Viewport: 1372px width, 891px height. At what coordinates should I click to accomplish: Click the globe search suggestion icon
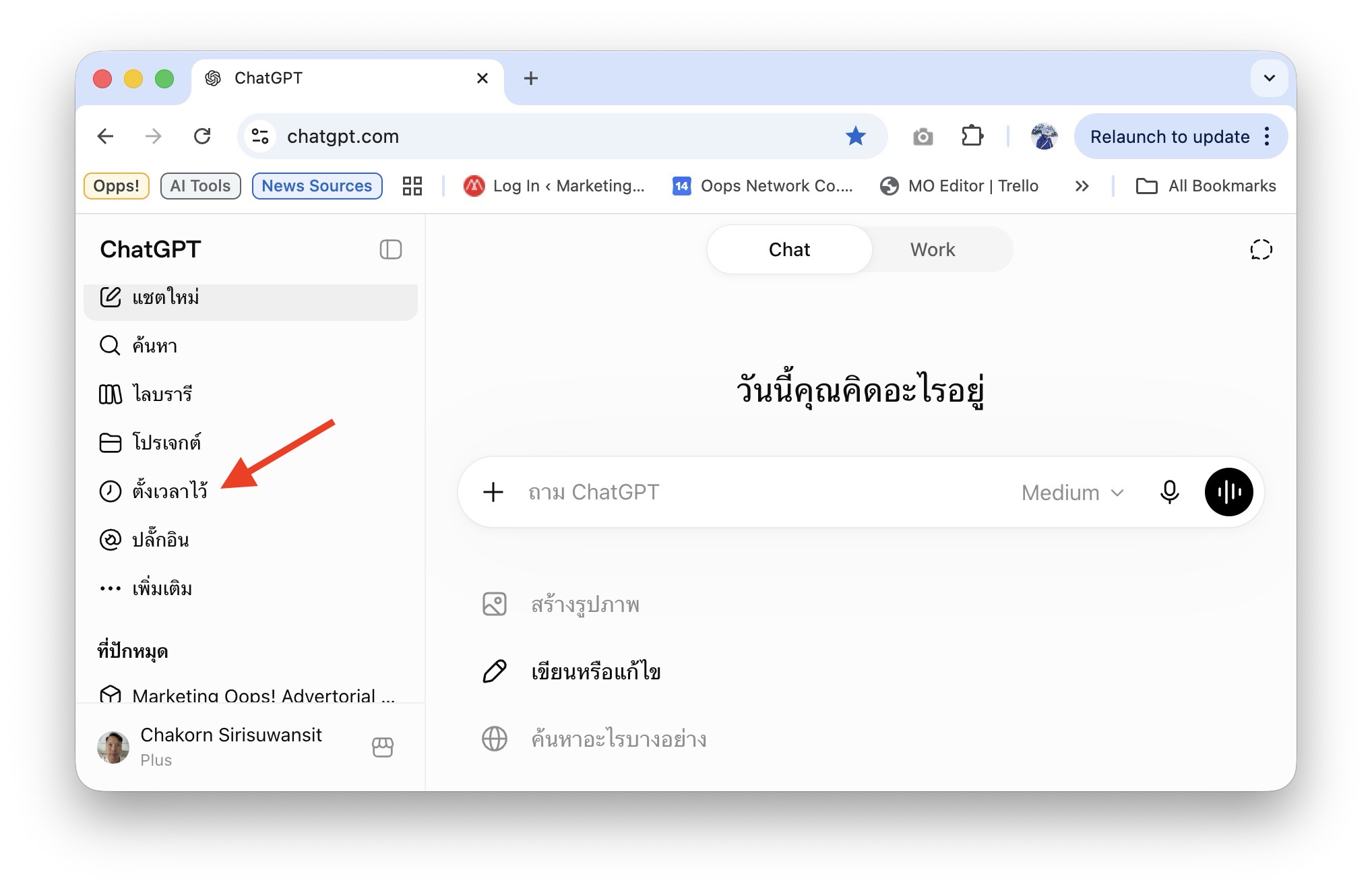pos(495,739)
